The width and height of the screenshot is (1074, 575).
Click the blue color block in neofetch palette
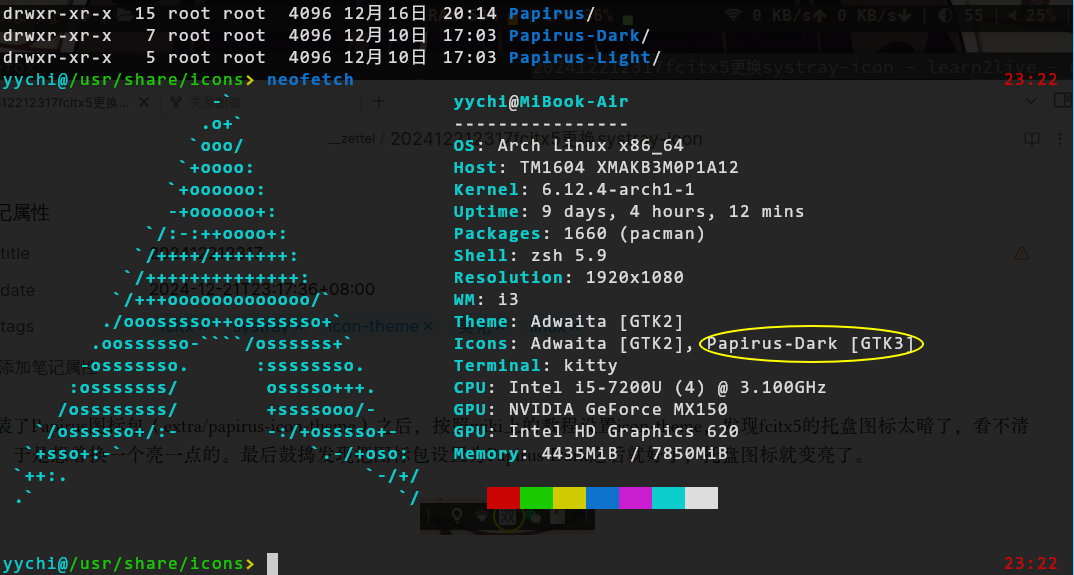(x=602, y=498)
